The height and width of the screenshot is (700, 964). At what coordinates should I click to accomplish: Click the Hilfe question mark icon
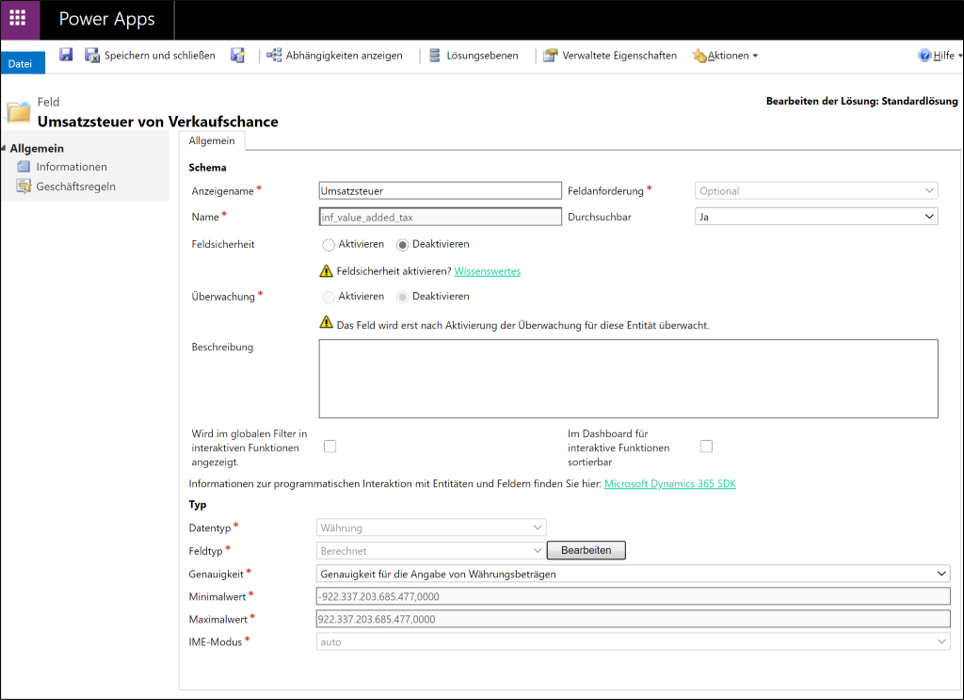point(925,55)
